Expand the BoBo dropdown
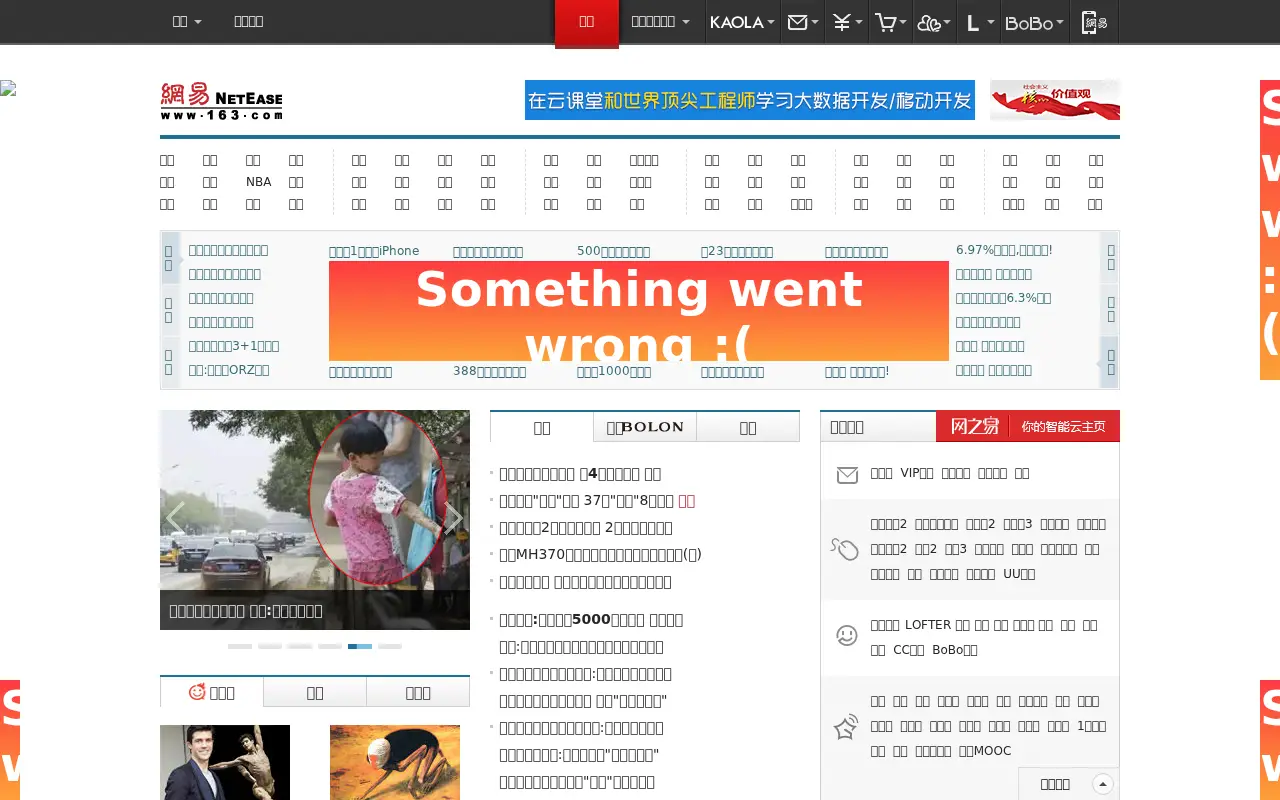Viewport: 1280px width, 800px height. 1035,22
